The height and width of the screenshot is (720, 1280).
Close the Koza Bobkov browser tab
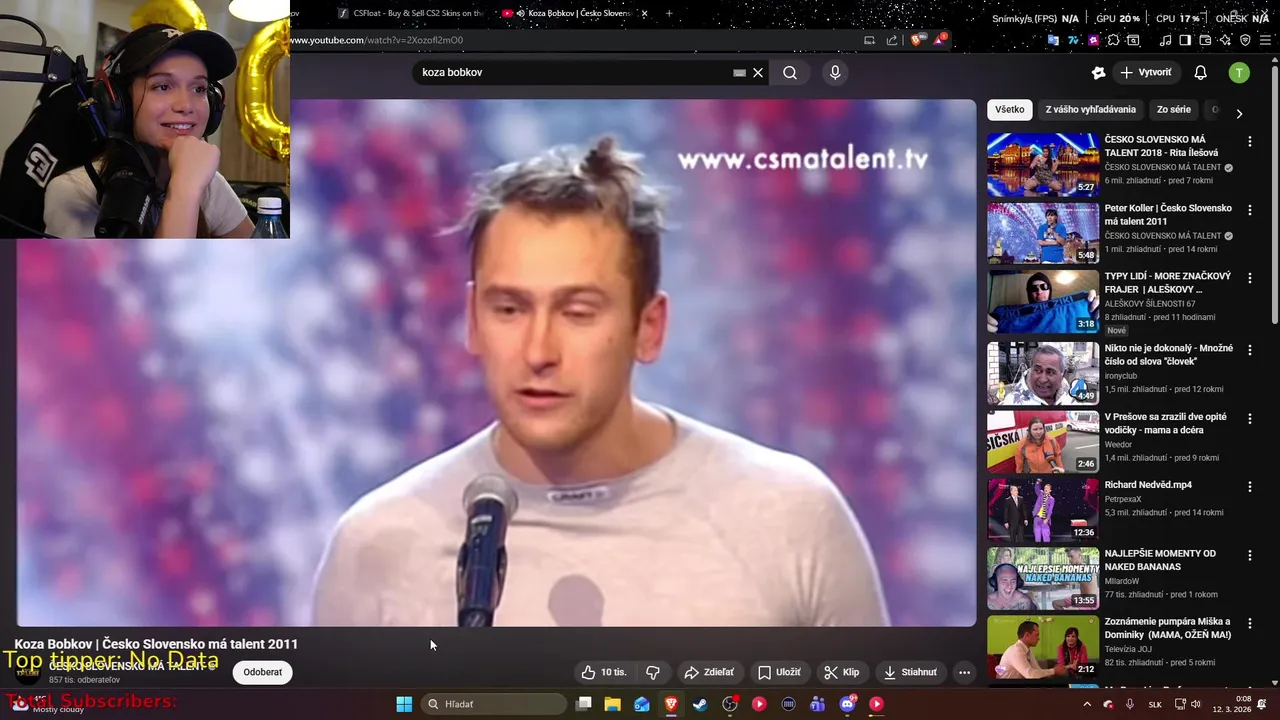[x=644, y=13]
